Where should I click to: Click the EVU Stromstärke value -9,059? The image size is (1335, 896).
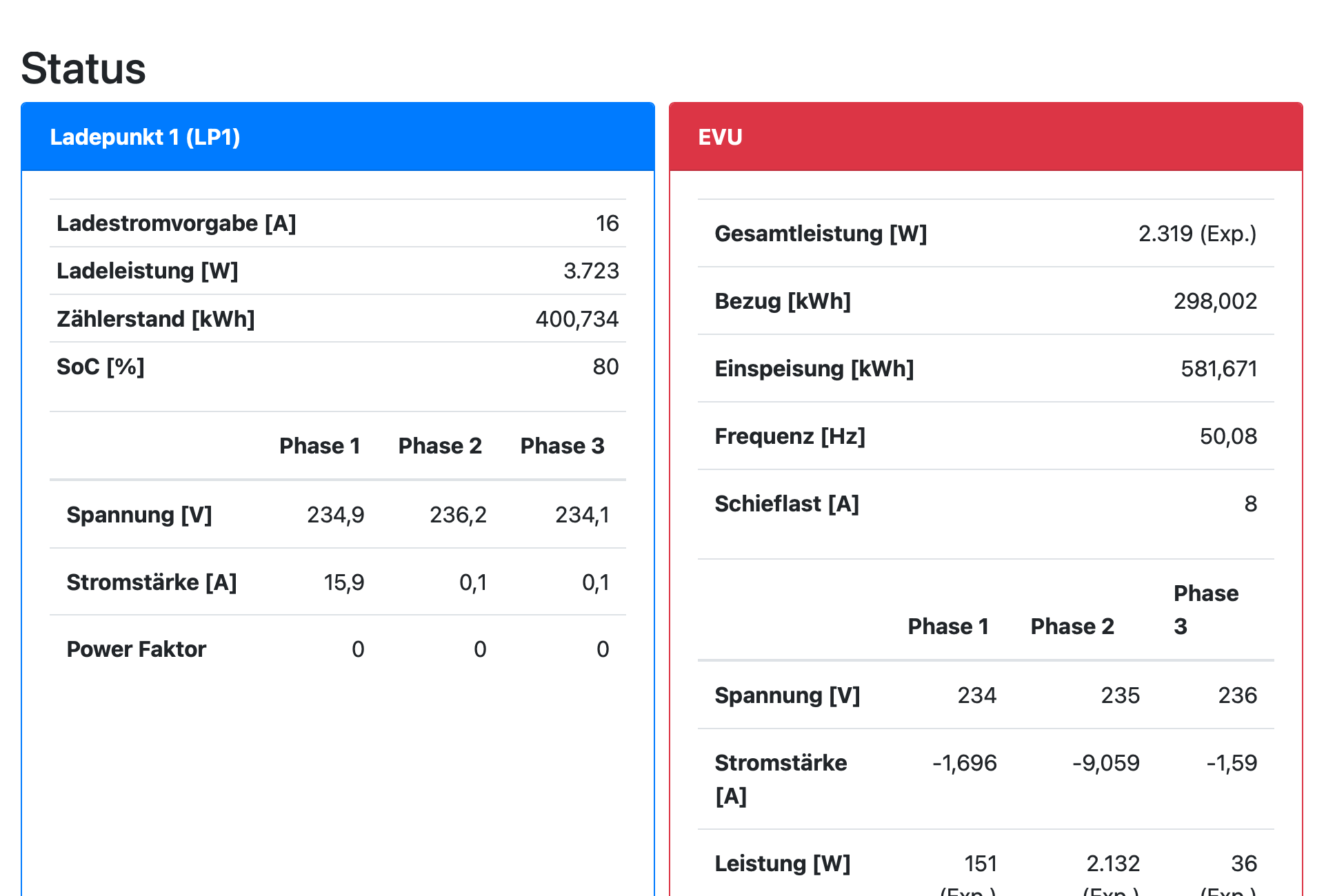(x=1105, y=763)
